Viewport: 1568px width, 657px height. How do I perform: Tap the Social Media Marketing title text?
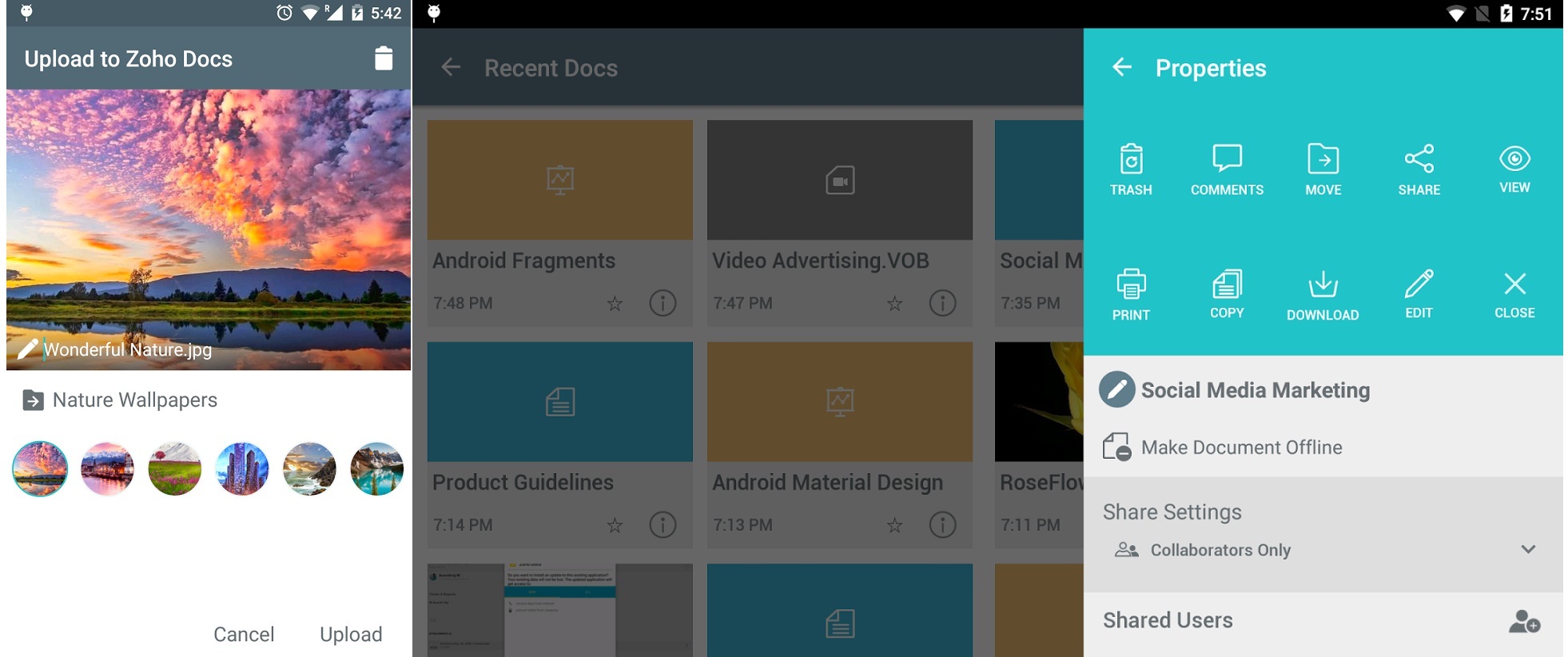pos(1256,390)
